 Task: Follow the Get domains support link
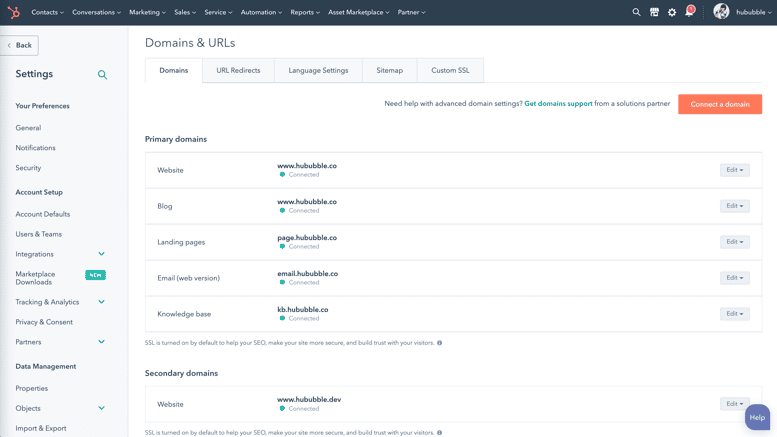pyautogui.click(x=558, y=104)
